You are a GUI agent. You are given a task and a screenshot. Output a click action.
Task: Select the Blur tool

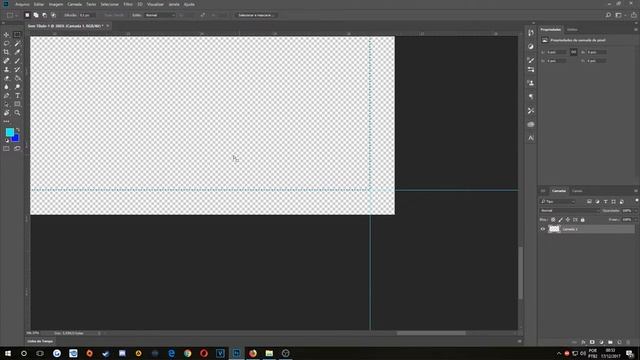[7, 87]
